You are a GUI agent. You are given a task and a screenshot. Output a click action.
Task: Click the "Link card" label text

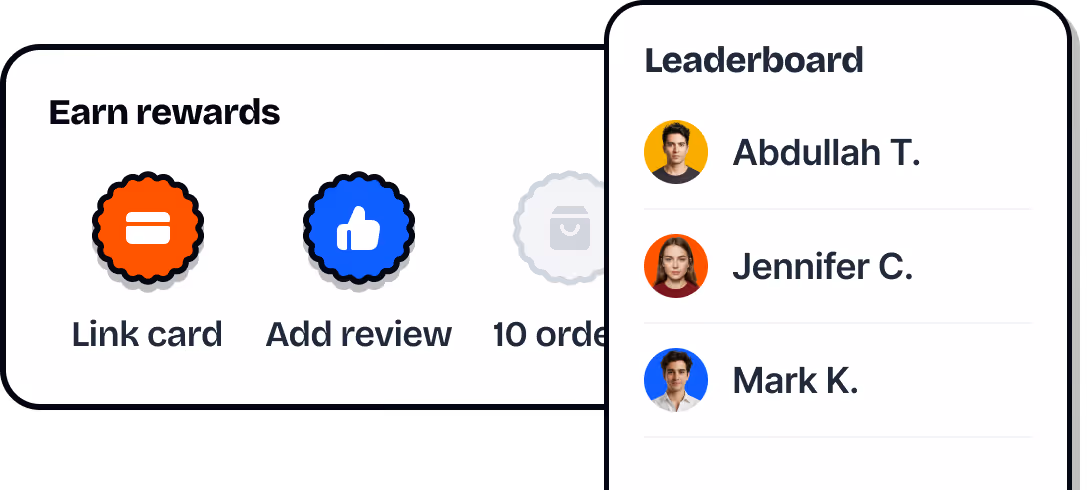click(x=147, y=335)
